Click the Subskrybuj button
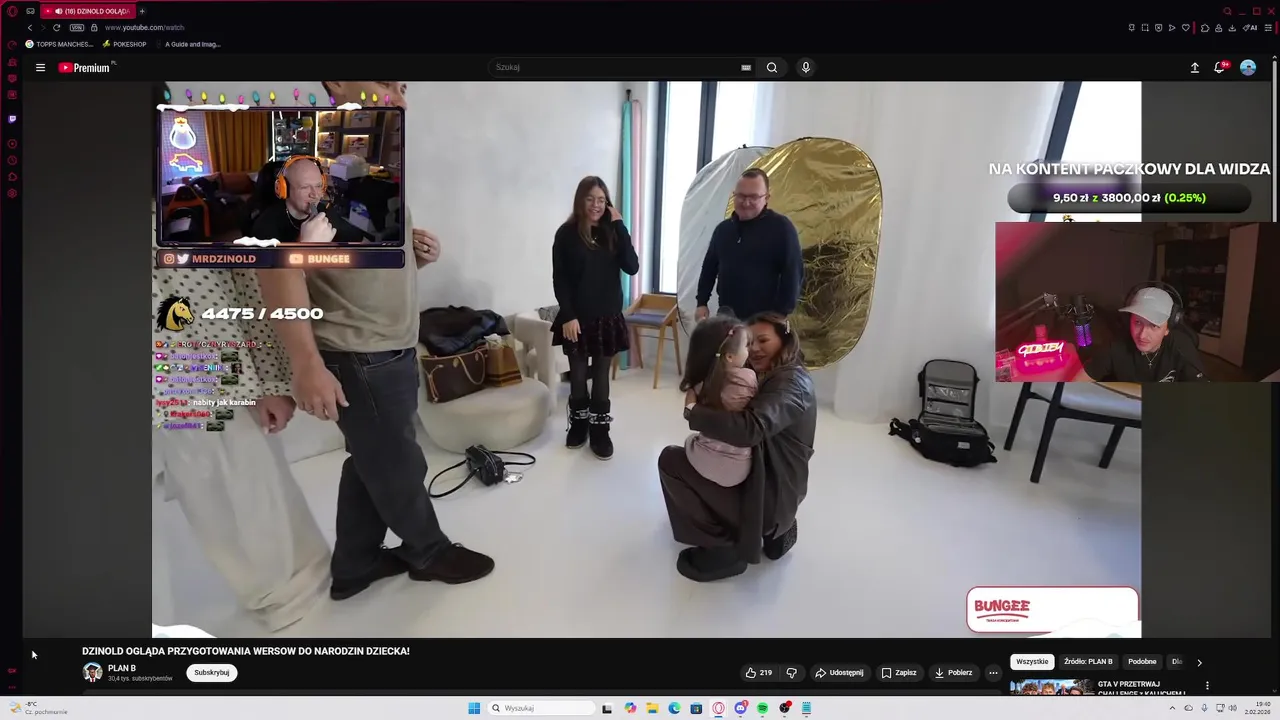This screenshot has width=1280, height=720. pyautogui.click(x=212, y=673)
